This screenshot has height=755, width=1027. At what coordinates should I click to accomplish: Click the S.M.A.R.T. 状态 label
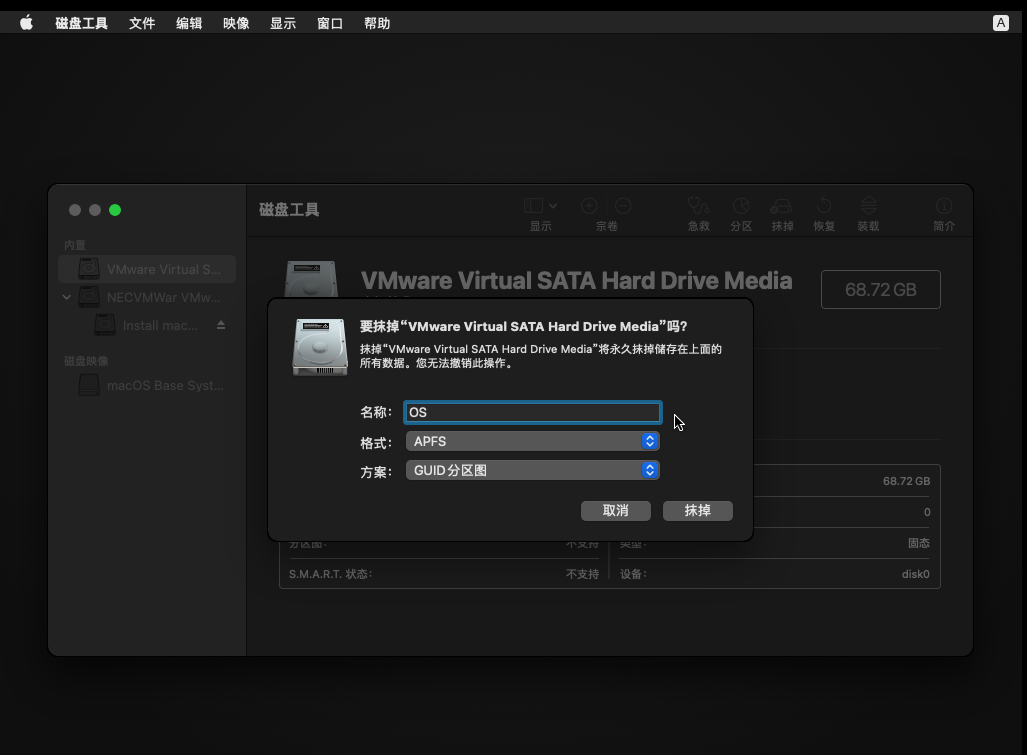point(331,574)
